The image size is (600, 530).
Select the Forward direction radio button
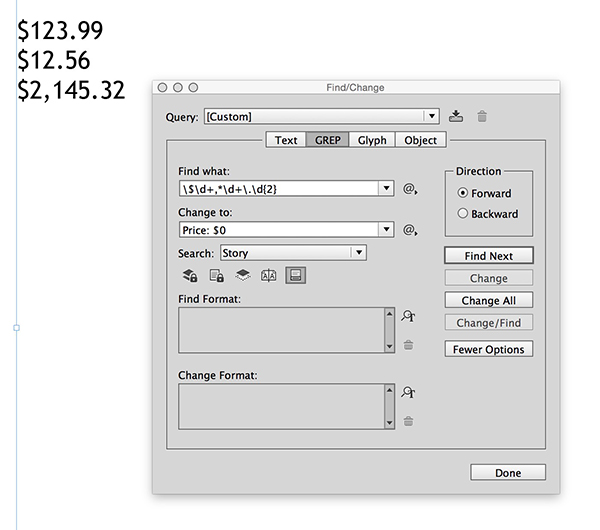[x=463, y=193]
